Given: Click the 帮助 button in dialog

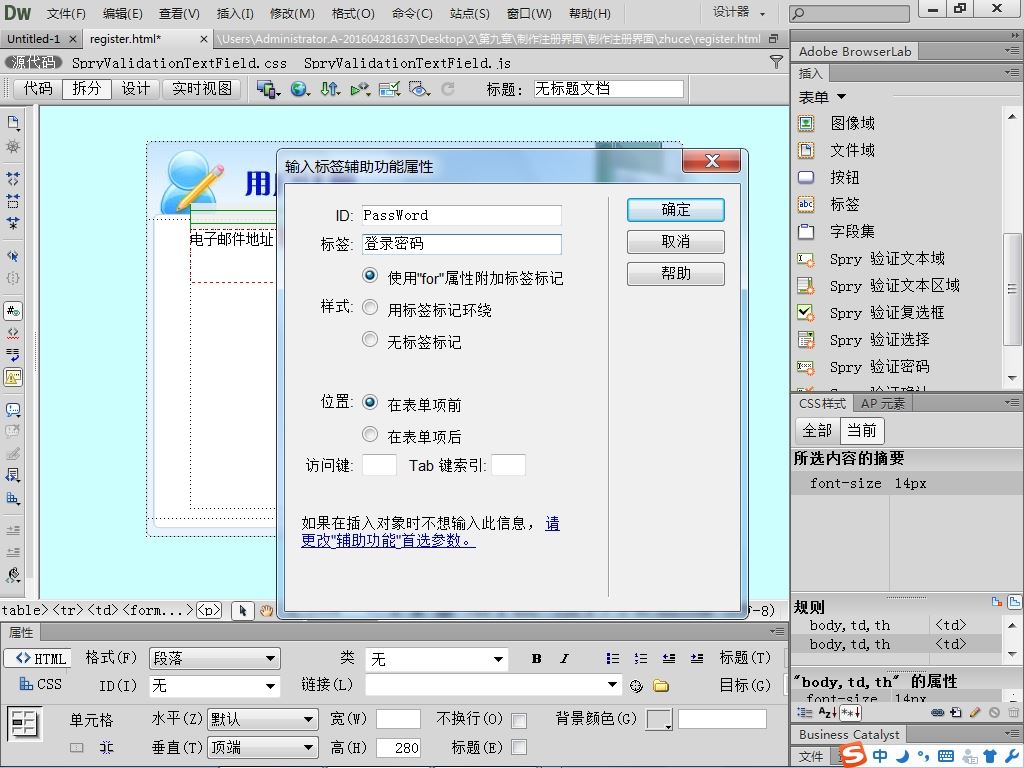Looking at the screenshot, I should tap(675, 274).
